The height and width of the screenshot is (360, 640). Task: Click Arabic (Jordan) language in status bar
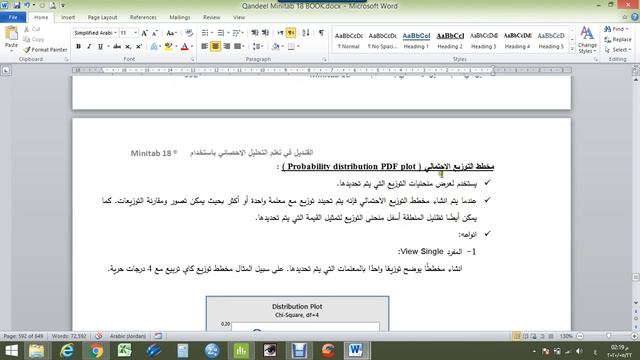(128, 336)
